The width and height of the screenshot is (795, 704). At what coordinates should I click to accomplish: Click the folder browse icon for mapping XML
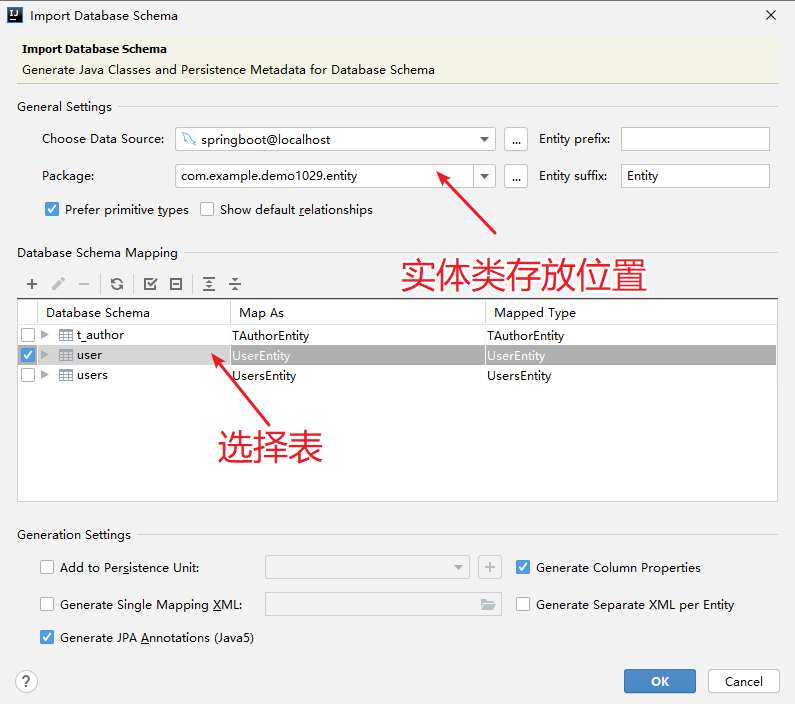pos(488,604)
